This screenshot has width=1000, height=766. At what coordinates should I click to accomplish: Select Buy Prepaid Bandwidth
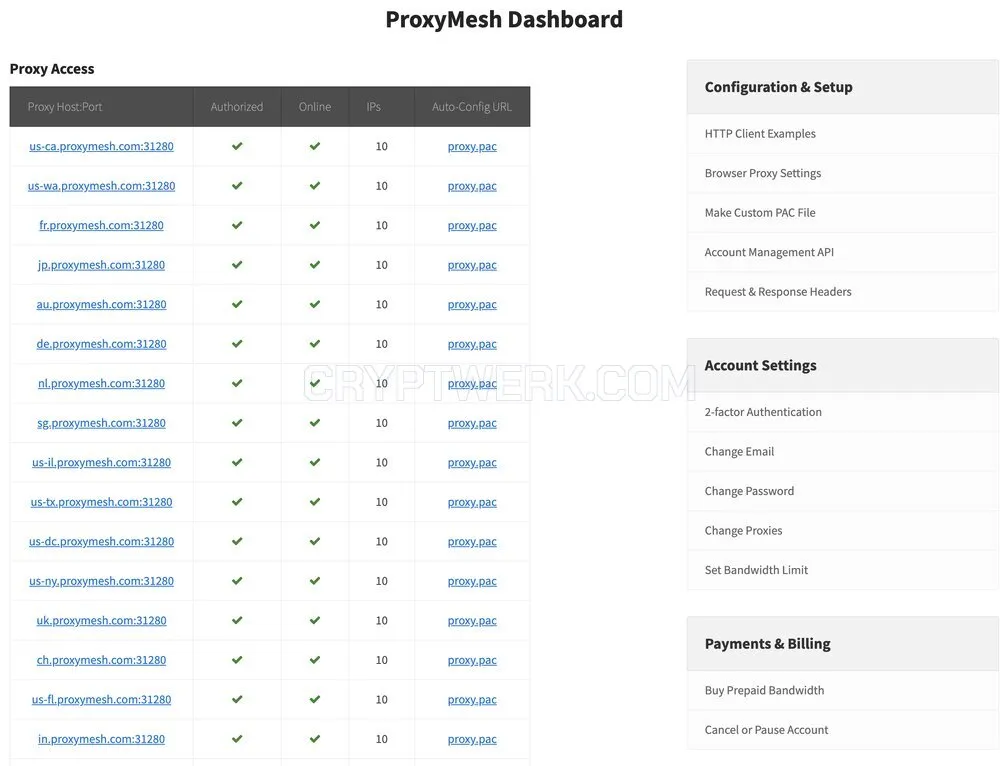[x=765, y=690]
